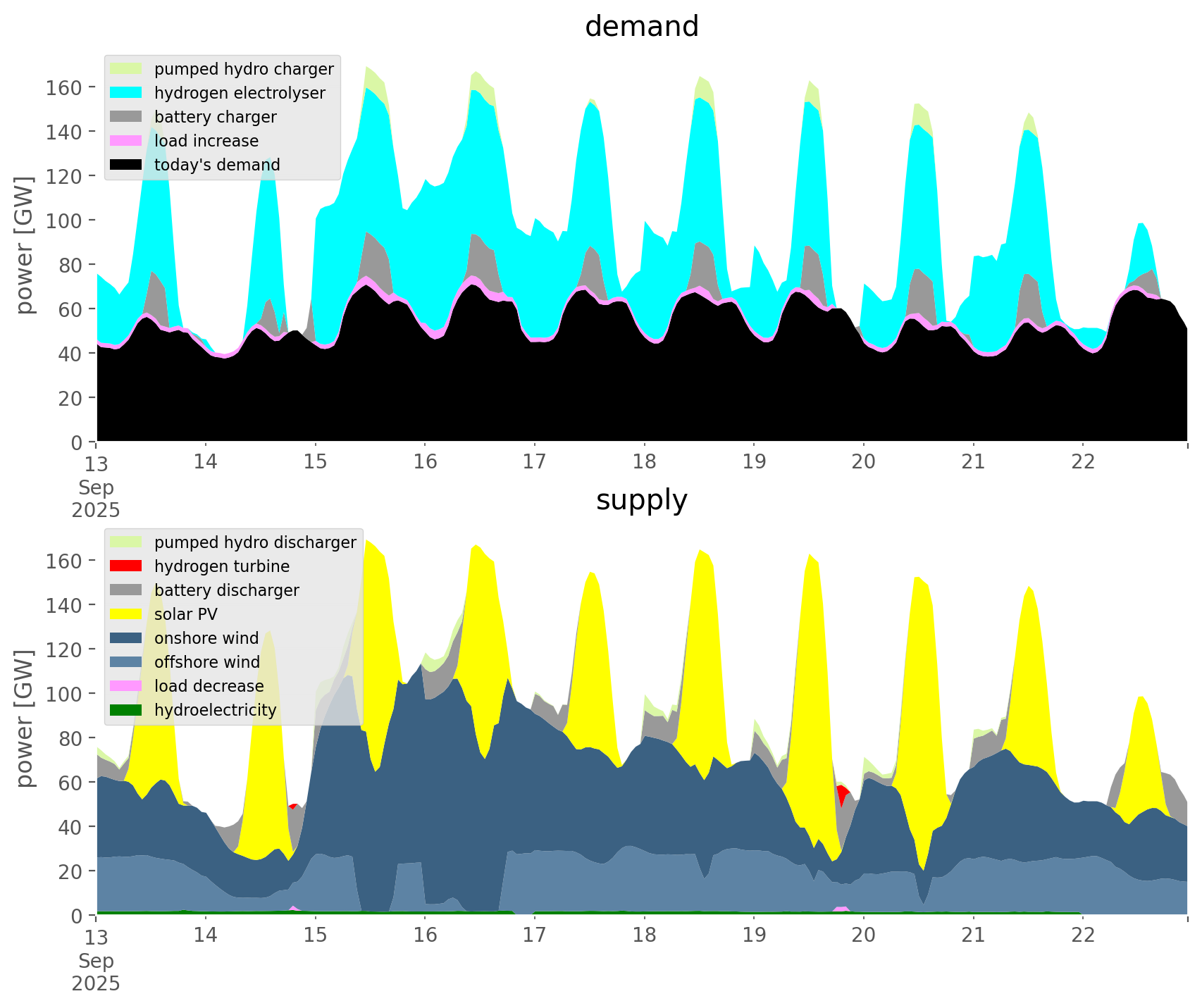The image size is (1202, 1008).
Task: Click the supply chart's power [GW] axis label
Action: pyautogui.click(x=25, y=718)
